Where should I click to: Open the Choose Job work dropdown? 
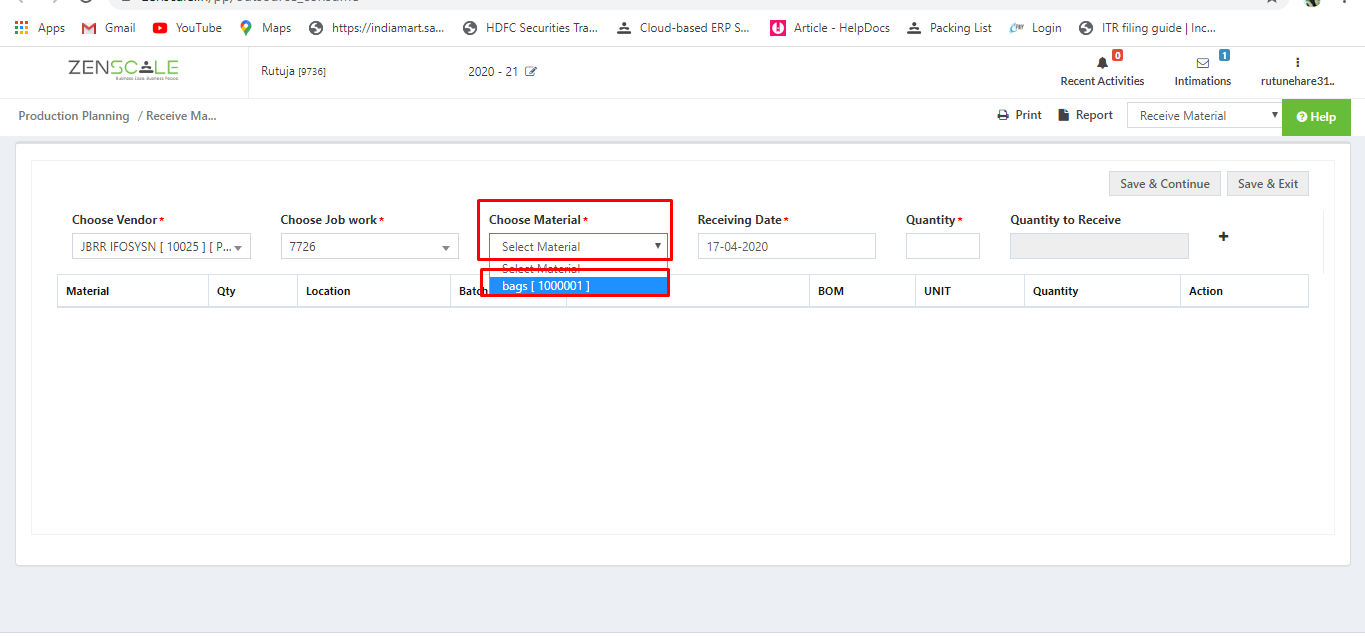pos(370,246)
